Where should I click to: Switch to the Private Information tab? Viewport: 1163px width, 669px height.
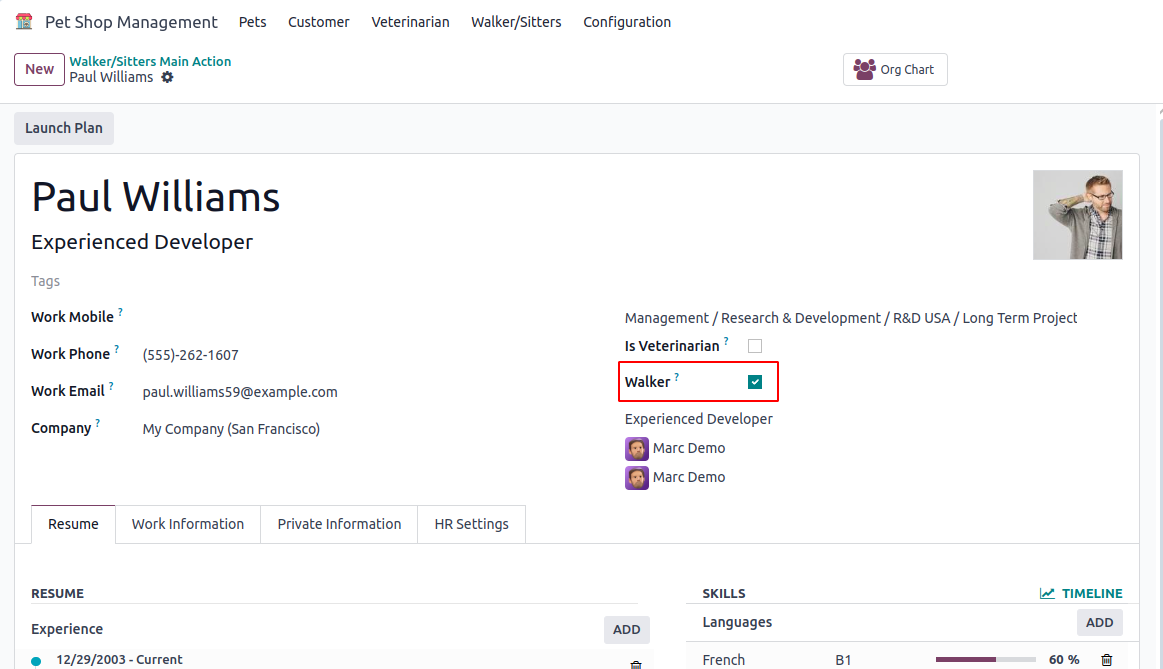coord(339,524)
